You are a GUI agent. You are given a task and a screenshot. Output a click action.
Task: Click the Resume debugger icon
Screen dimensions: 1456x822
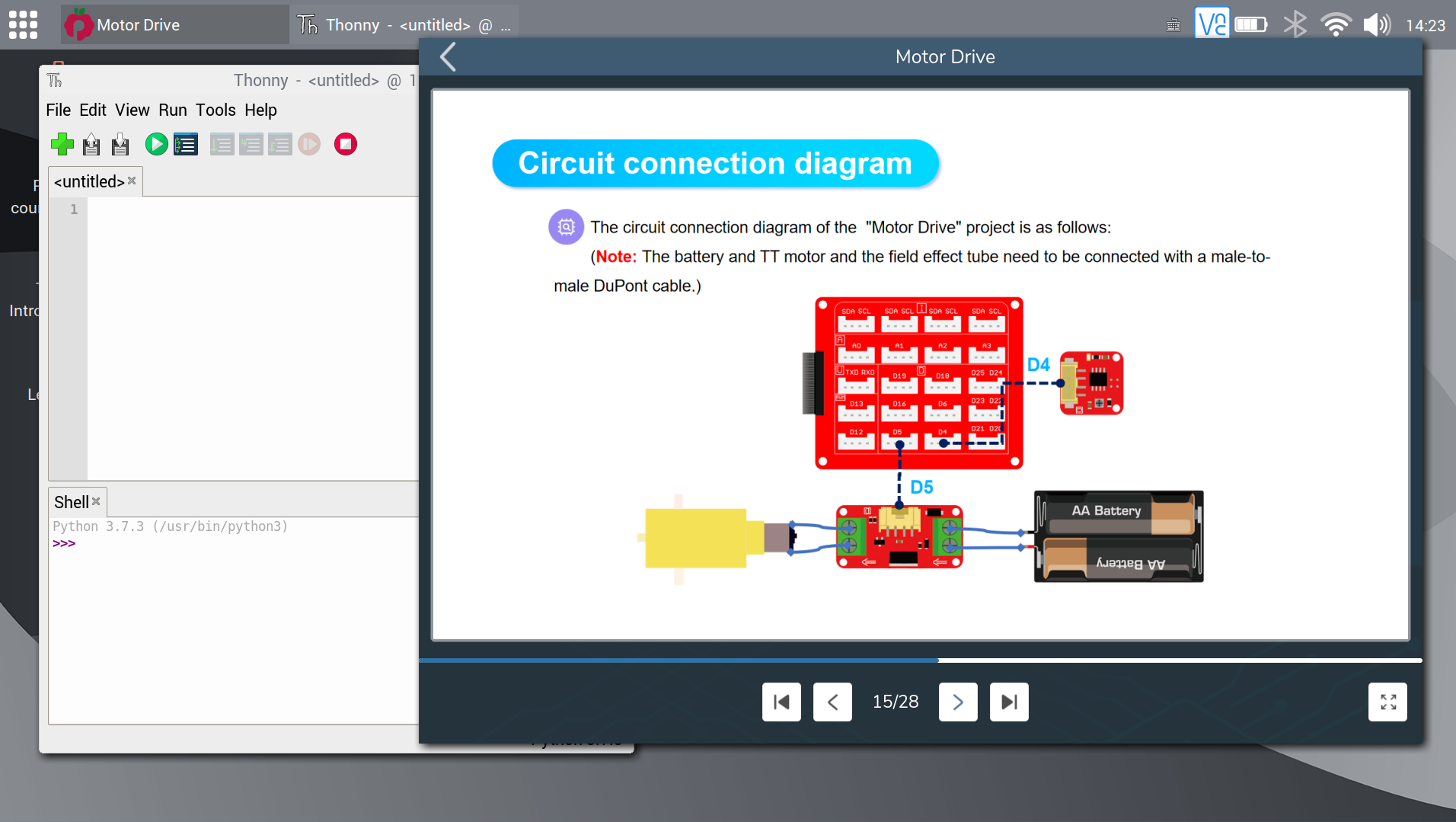(309, 144)
